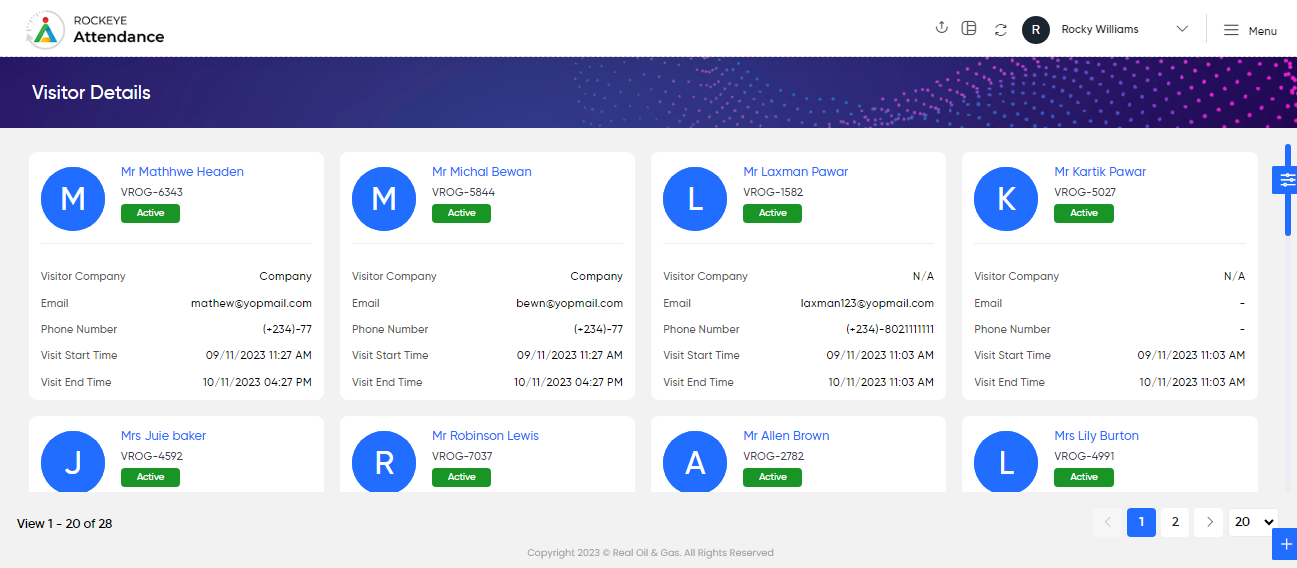Image resolution: width=1297 pixels, height=568 pixels.
Task: Click Active badge on Lily Burton card
Action: point(1083,477)
